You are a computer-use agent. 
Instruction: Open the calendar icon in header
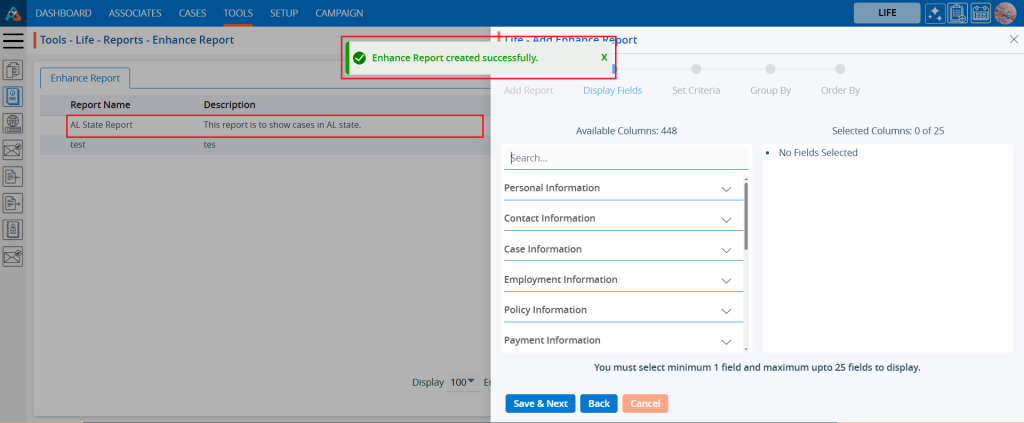980,13
